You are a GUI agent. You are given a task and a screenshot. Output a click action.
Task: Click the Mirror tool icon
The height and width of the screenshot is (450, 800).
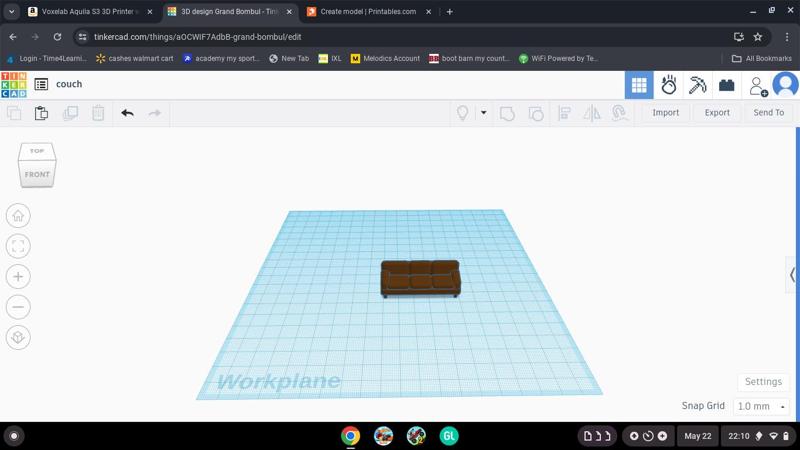coord(592,113)
